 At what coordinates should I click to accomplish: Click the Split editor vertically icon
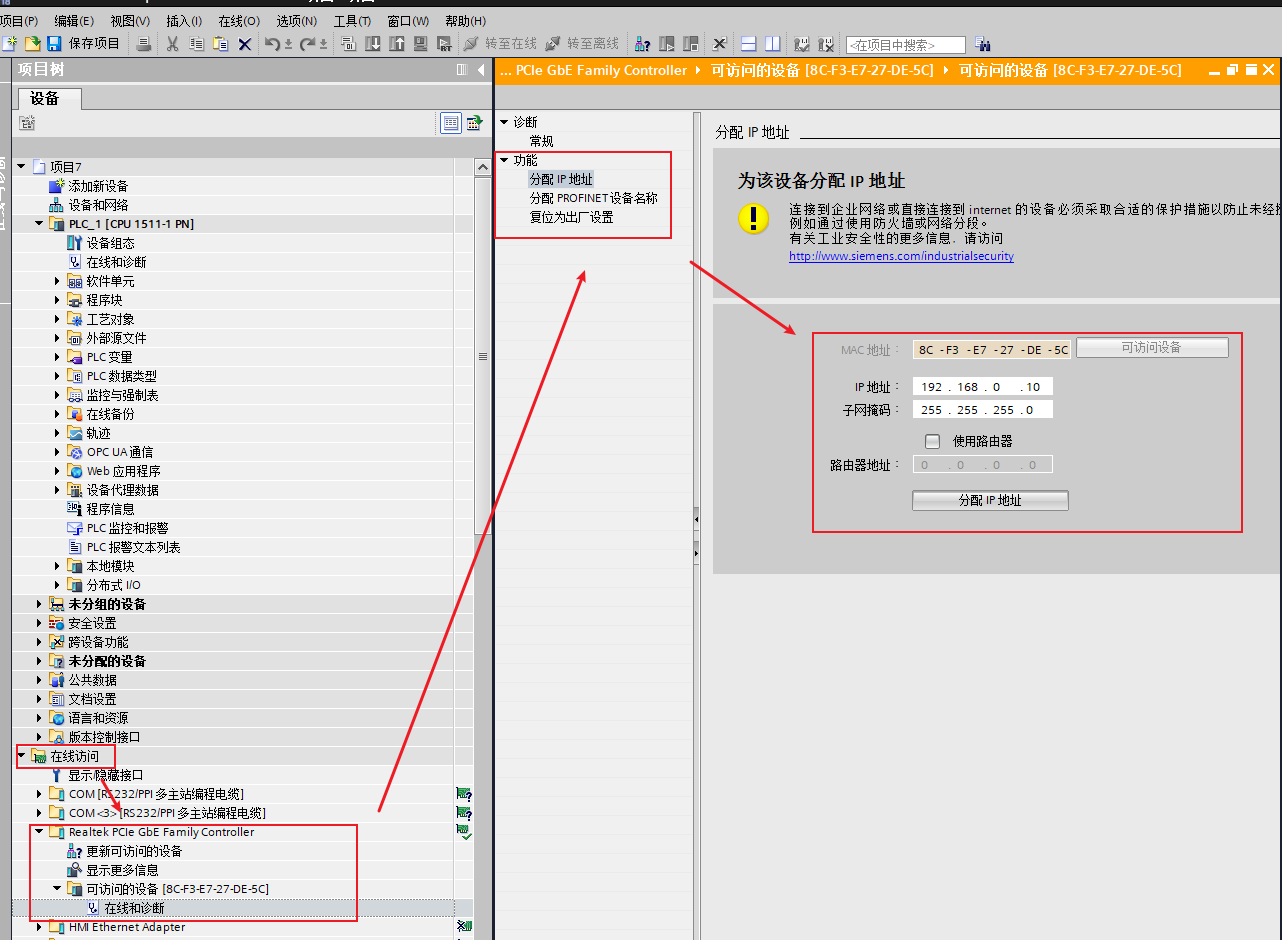point(772,43)
